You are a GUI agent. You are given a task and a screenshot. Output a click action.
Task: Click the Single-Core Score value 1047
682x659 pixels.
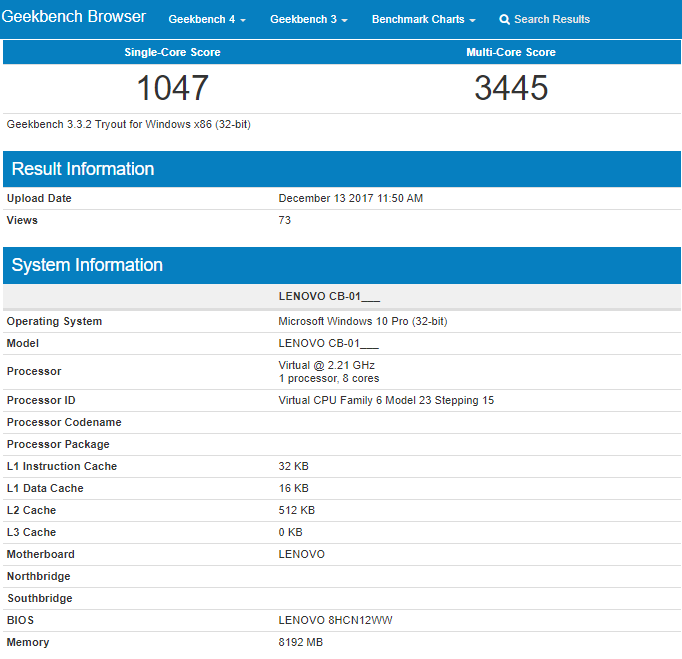point(172,88)
